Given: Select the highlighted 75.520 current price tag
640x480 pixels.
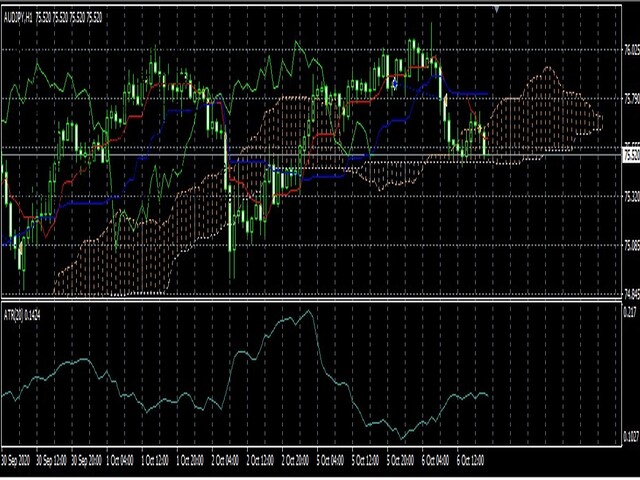Looking at the screenshot, I should pos(631,155).
